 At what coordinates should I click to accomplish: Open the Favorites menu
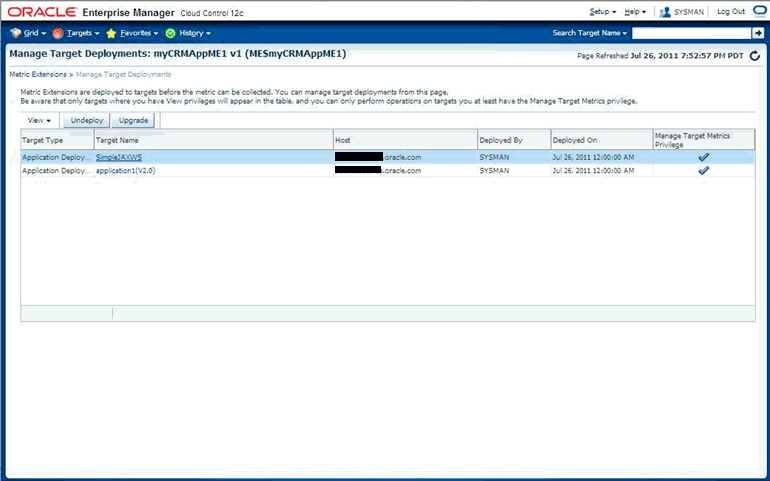139,33
